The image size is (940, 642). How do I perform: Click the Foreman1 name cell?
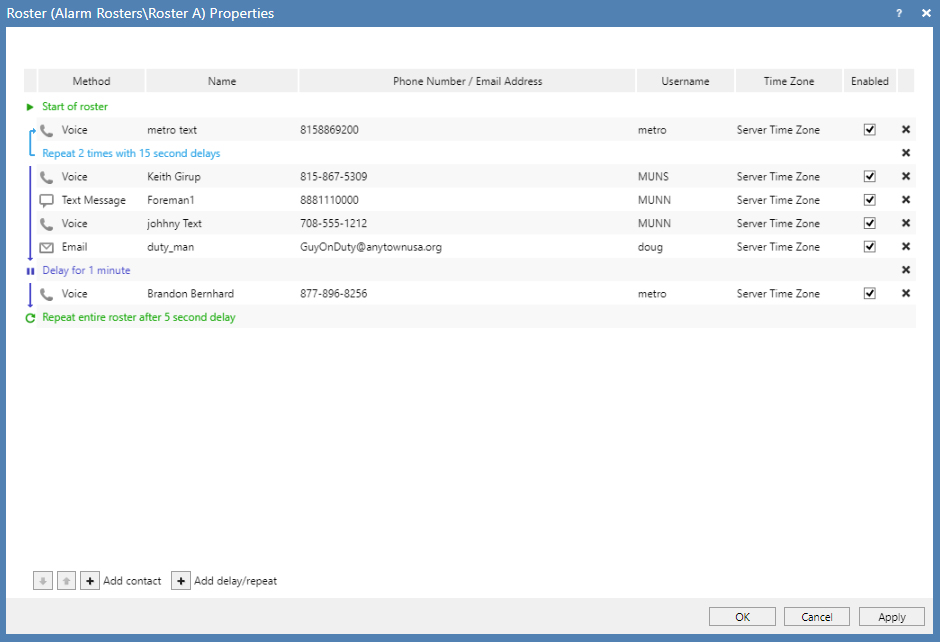(x=171, y=200)
